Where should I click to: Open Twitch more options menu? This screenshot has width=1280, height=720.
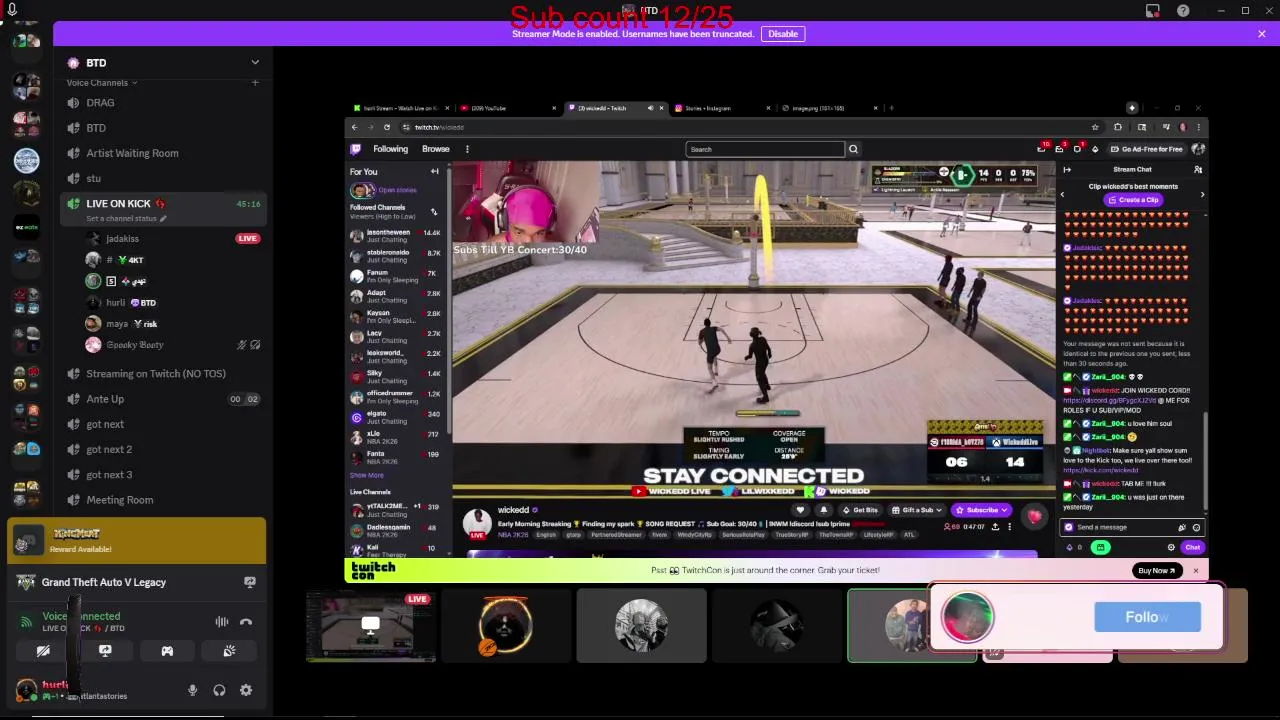[467, 149]
